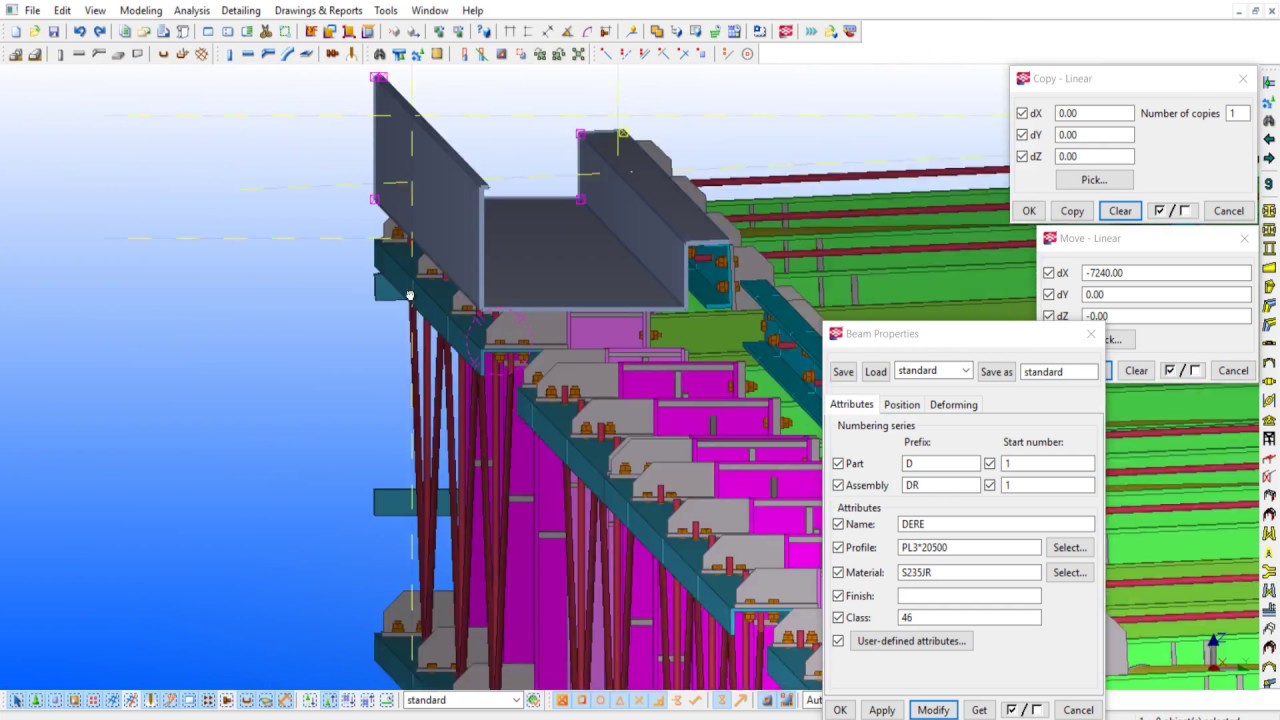Open component catalog with binoculars icon

click(x=380, y=54)
